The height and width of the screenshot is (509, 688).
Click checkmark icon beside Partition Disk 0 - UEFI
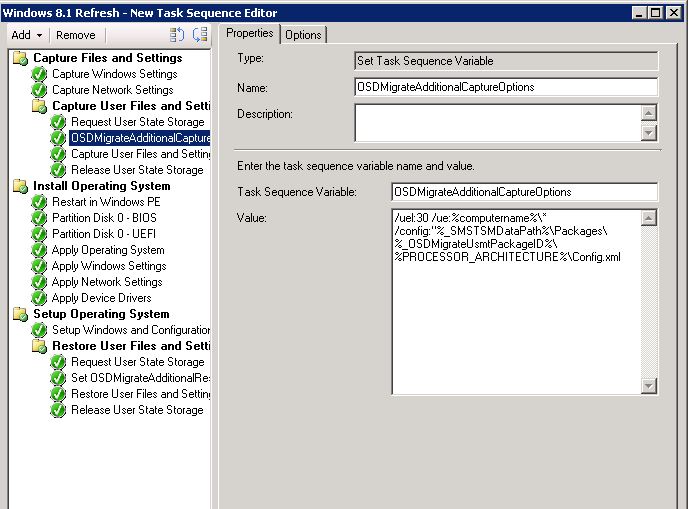(39, 234)
